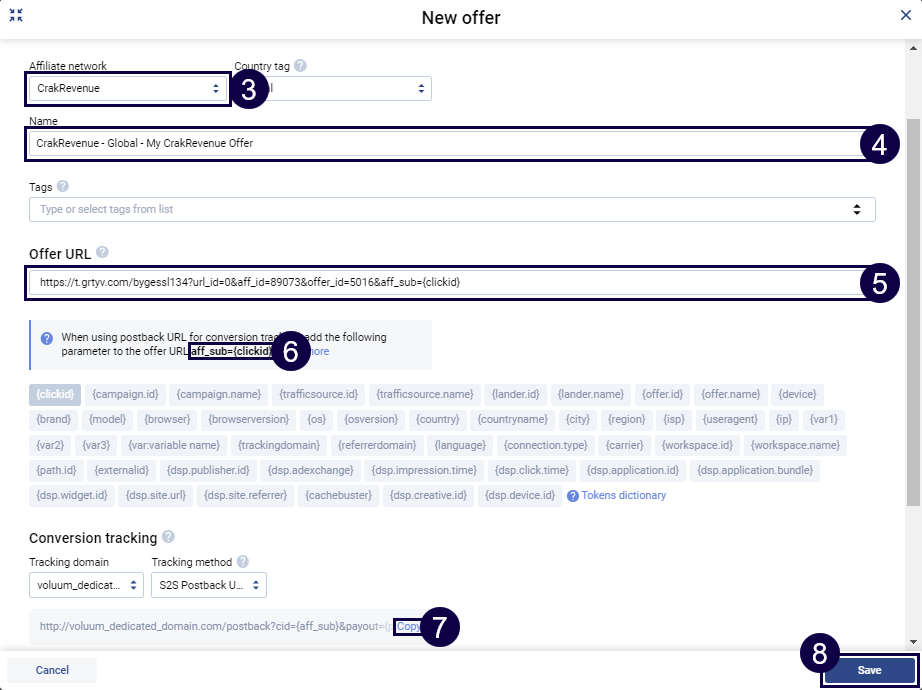Screen dimensions: 922x690
Task: Insert the {campaign.id} token
Action: tap(126, 394)
